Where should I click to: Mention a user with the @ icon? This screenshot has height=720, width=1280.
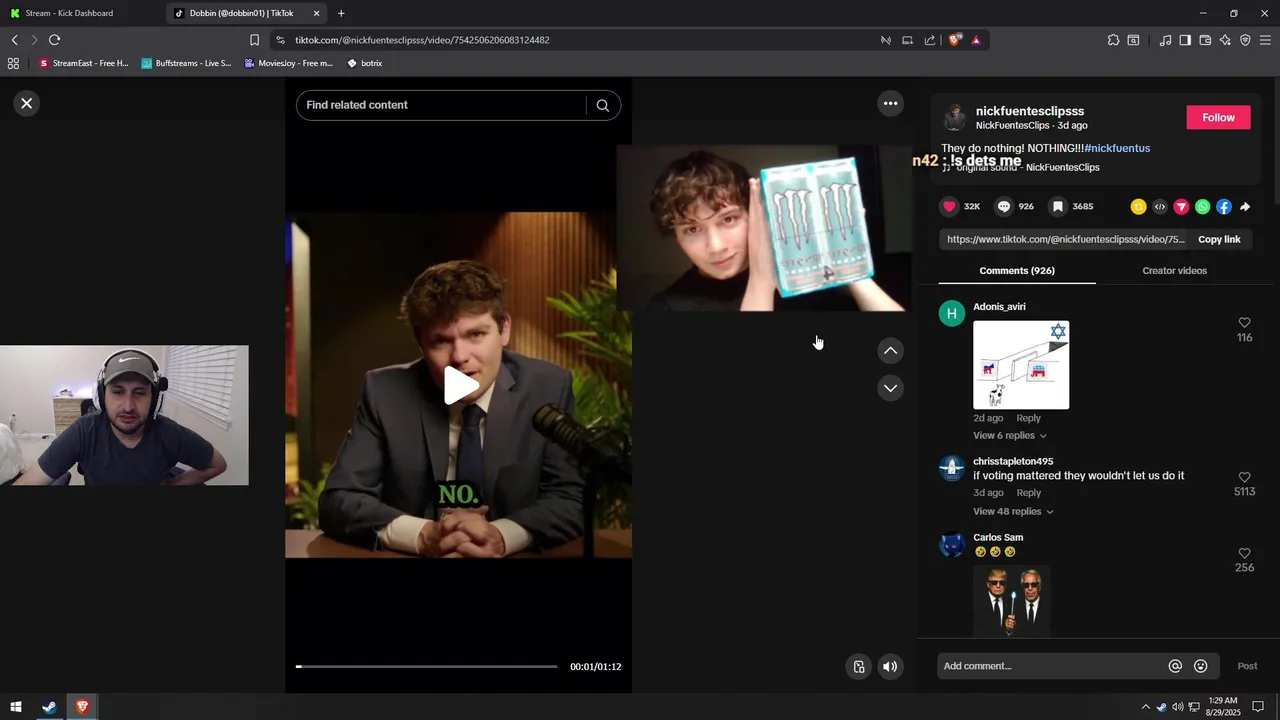click(x=1175, y=666)
